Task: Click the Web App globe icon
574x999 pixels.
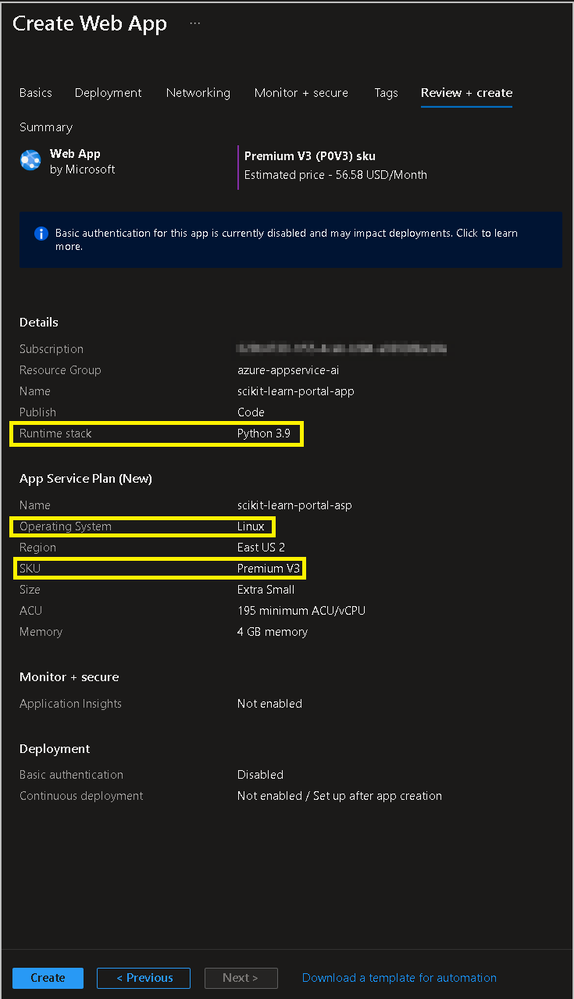Action: click(31, 161)
